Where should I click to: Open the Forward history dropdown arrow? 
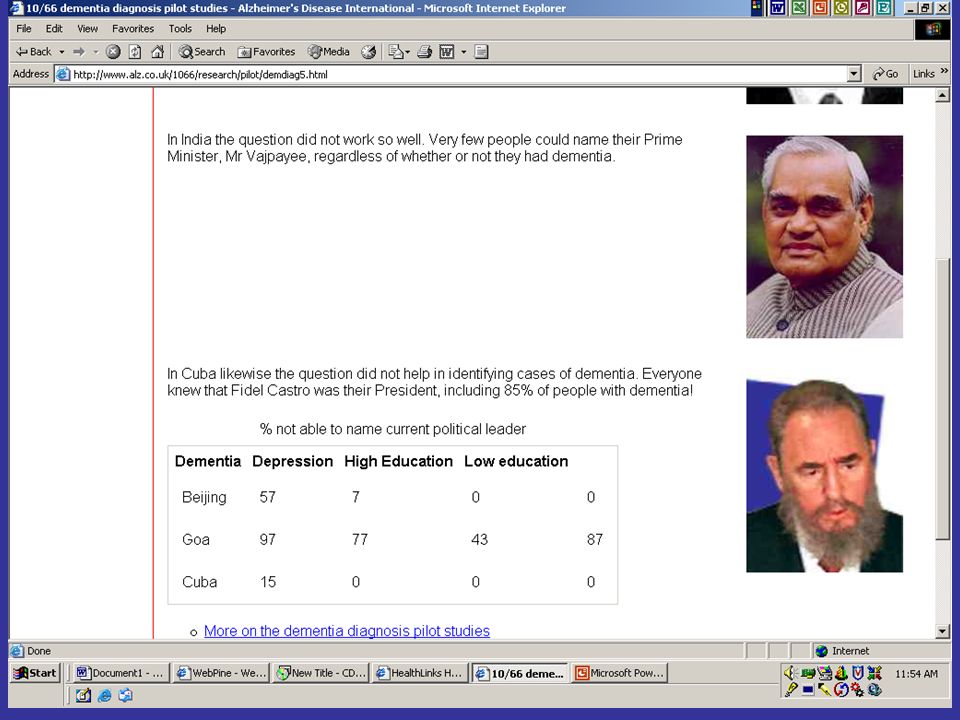[x=96, y=52]
